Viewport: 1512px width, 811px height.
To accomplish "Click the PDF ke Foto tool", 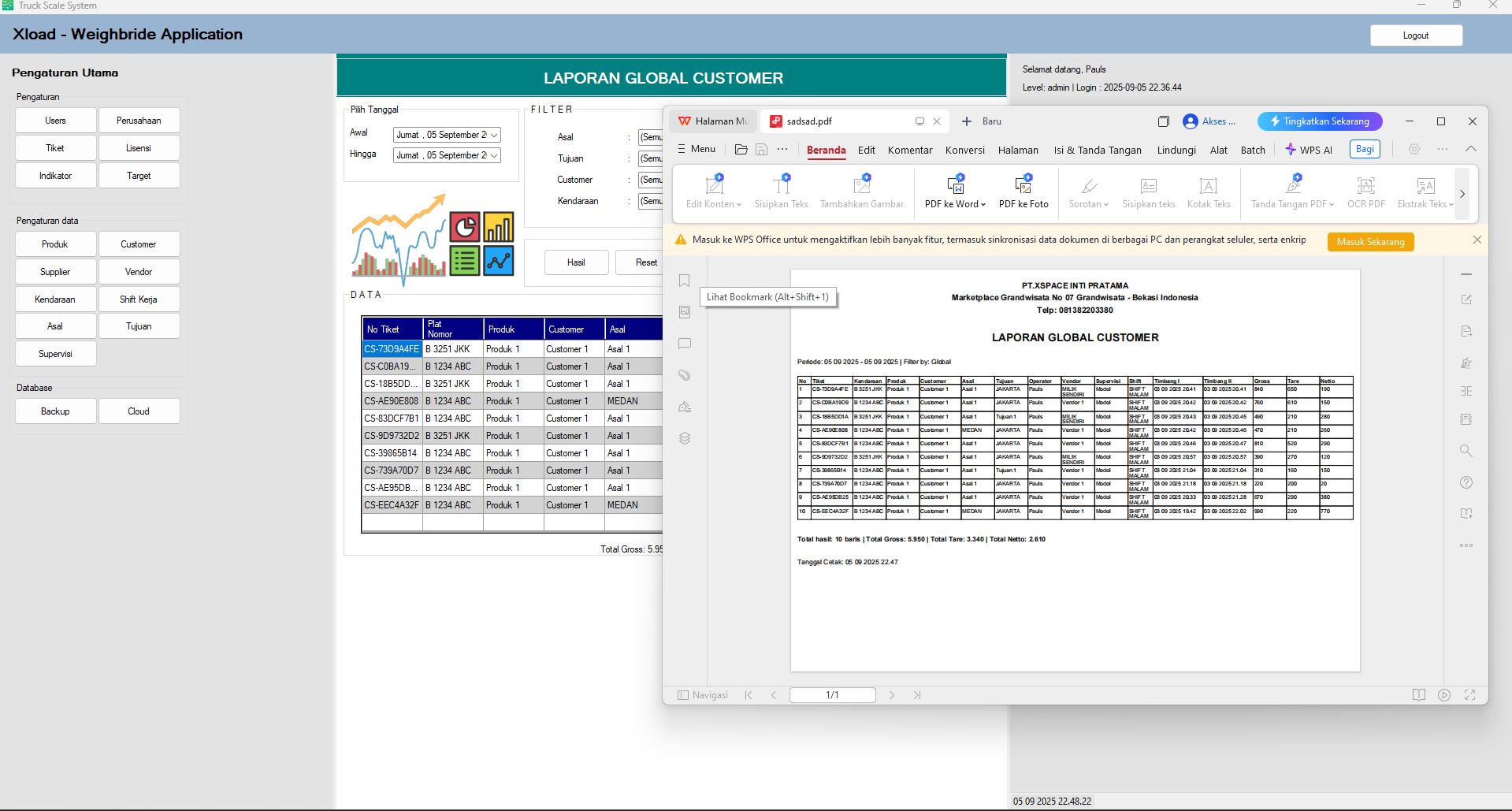I will [x=1023, y=192].
